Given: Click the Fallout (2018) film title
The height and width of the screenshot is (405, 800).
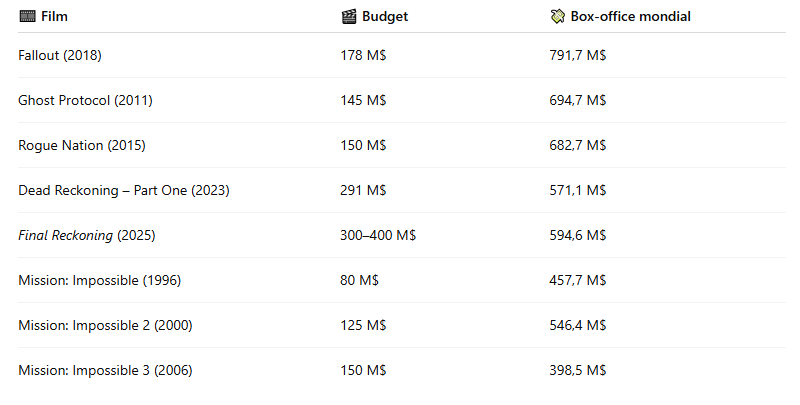Looking at the screenshot, I should tap(60, 55).
